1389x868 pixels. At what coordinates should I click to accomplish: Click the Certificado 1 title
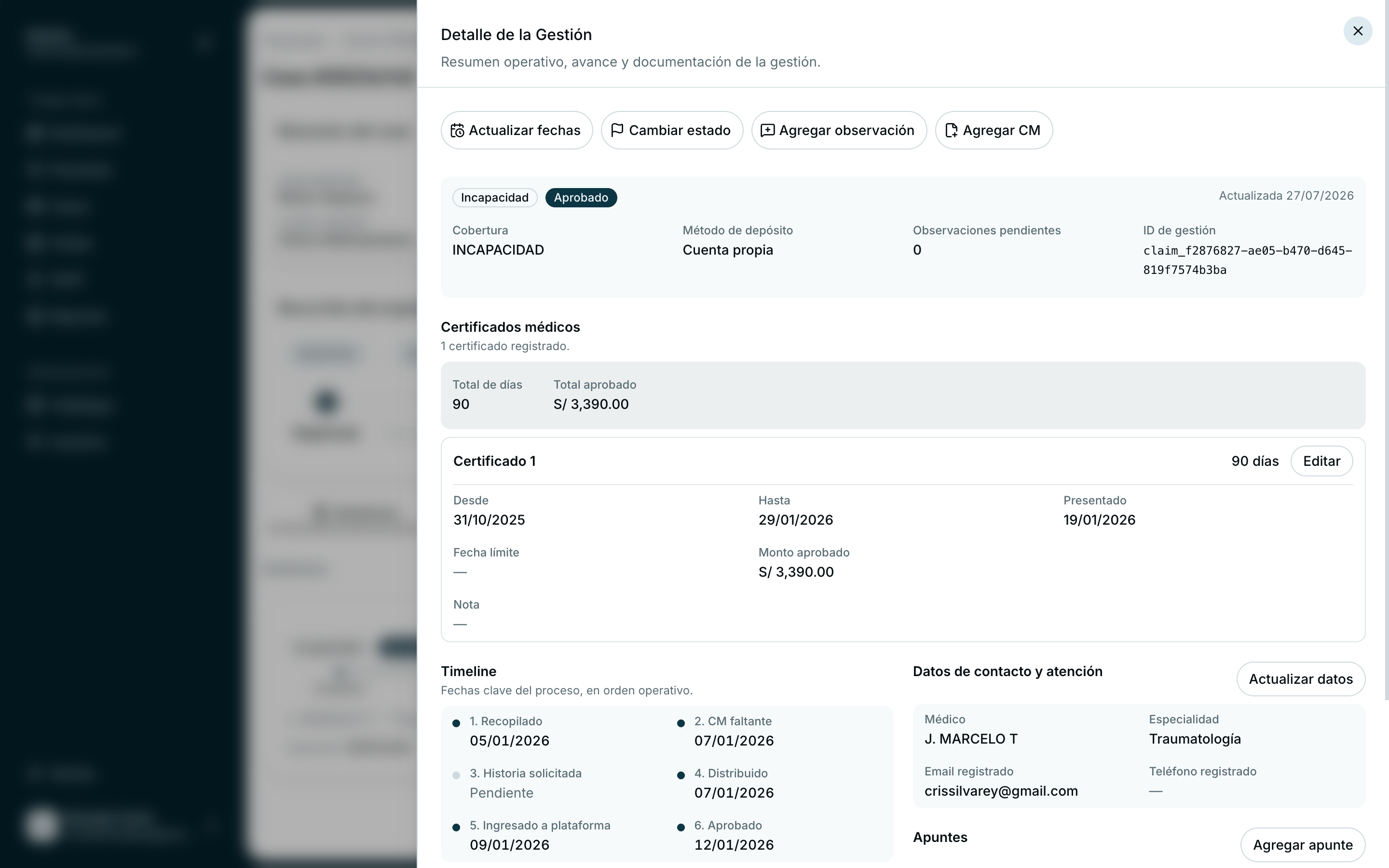tap(495, 461)
